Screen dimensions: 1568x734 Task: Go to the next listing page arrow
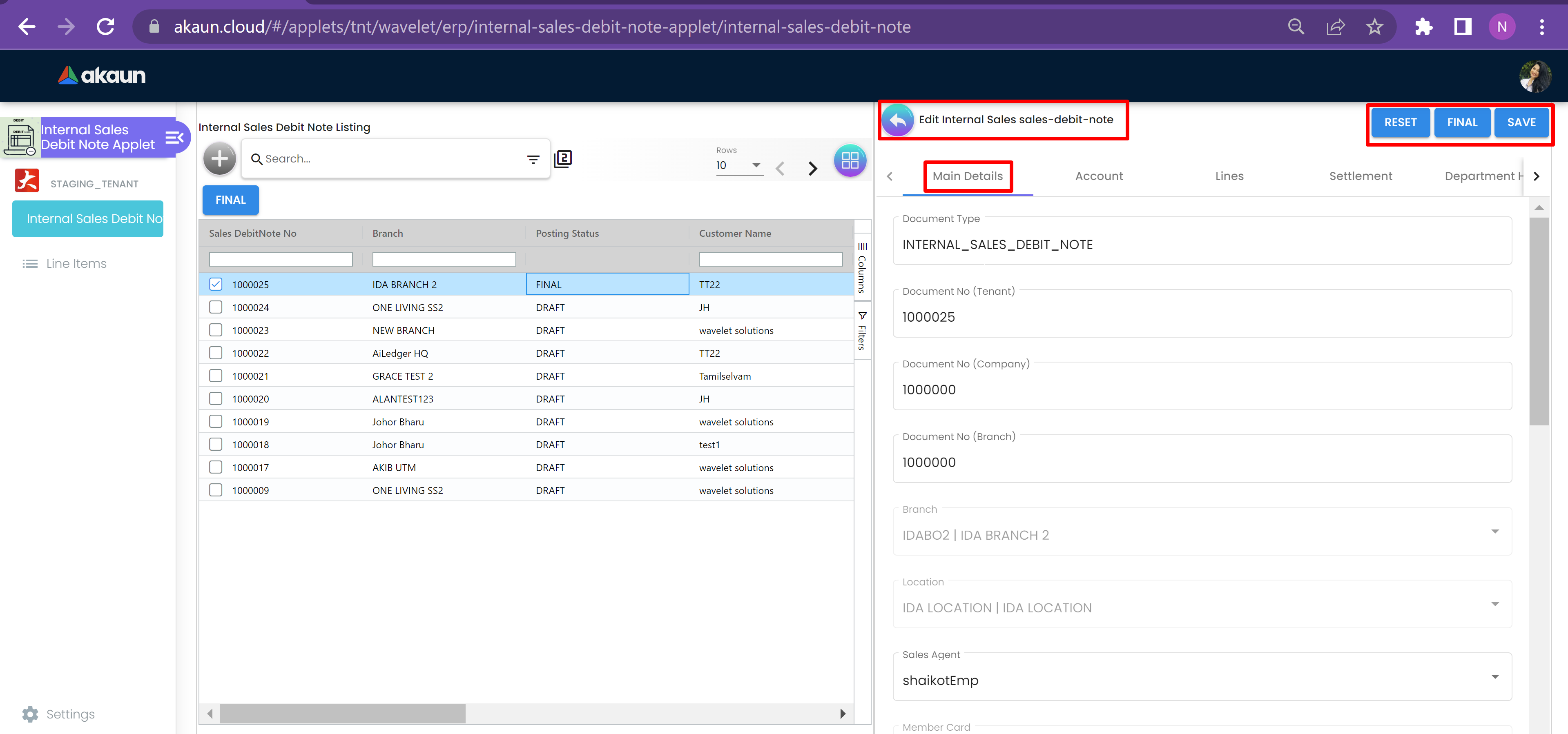coord(813,169)
